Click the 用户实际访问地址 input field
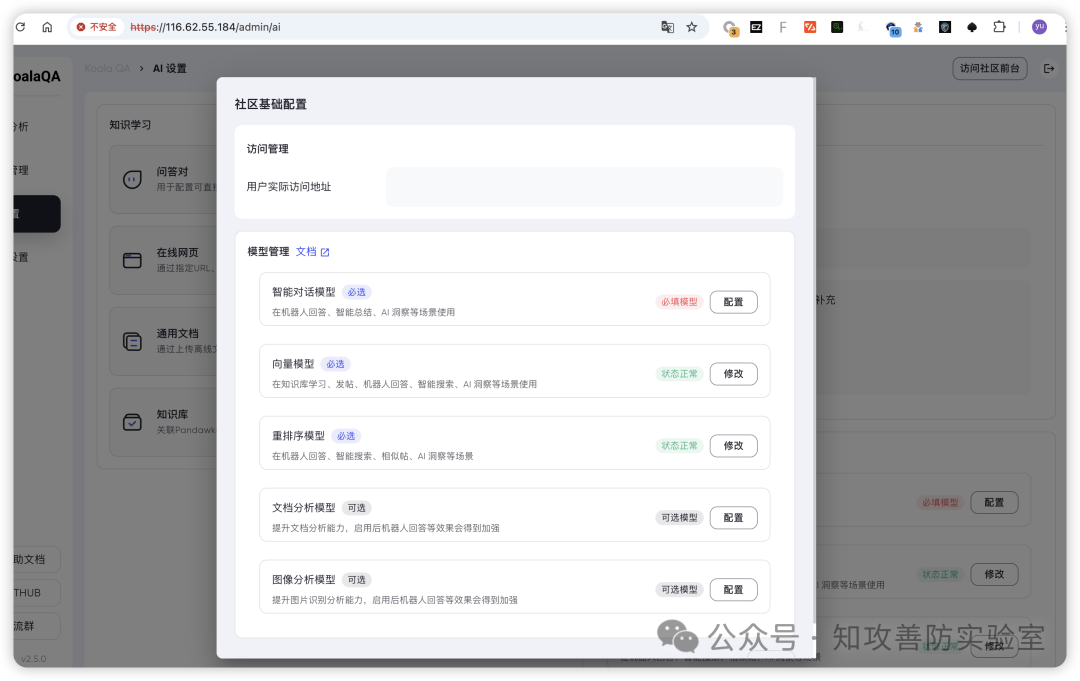The width and height of the screenshot is (1080, 681). pyautogui.click(x=584, y=186)
